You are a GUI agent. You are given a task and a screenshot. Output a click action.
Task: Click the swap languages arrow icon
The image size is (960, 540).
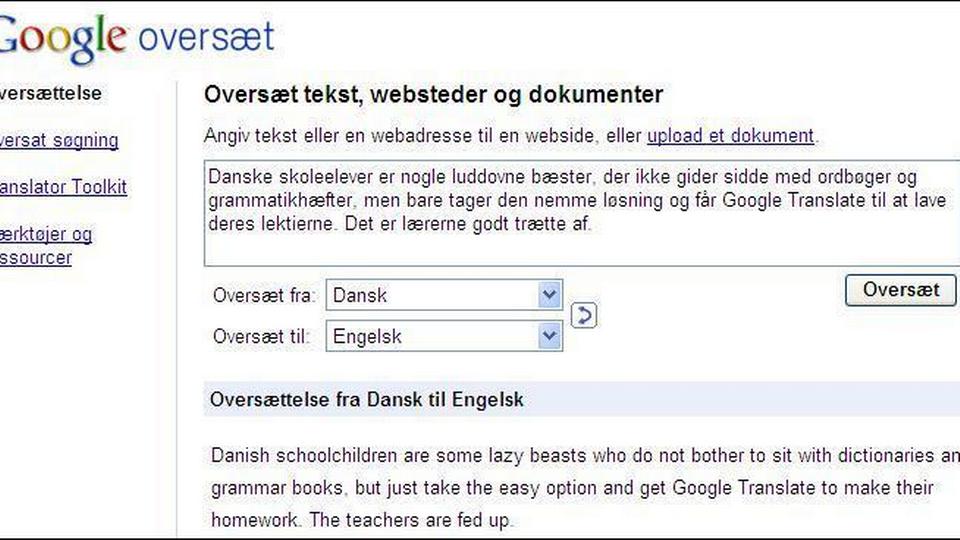[584, 316]
